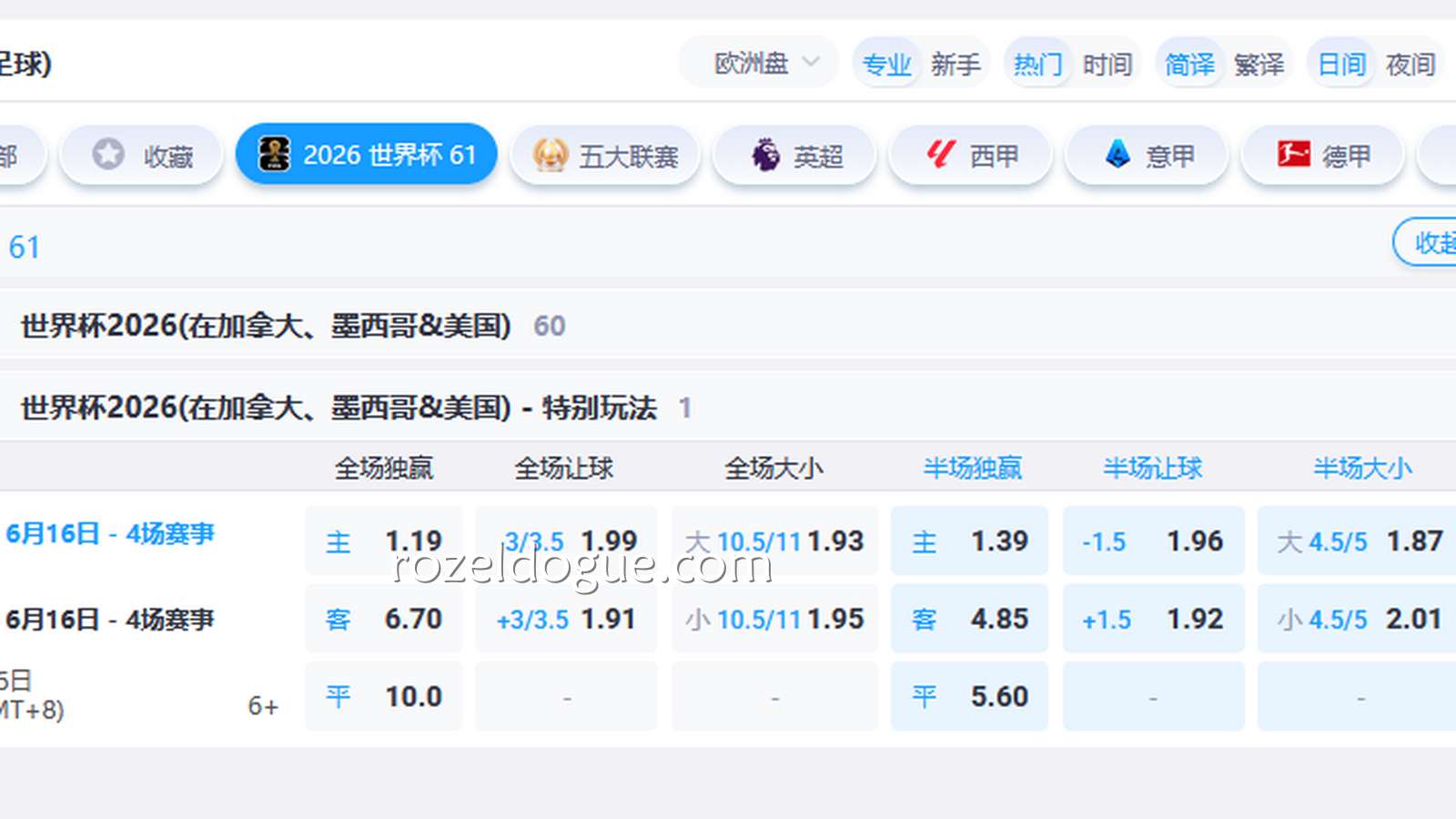
Task: Bet 小 10.5/11 at 1.95
Action: click(x=775, y=619)
